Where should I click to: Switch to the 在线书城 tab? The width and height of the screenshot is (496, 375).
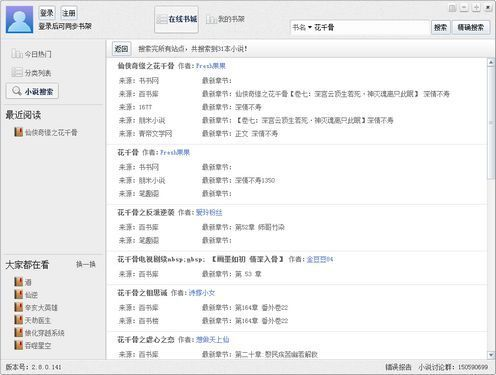pyautogui.click(x=177, y=19)
